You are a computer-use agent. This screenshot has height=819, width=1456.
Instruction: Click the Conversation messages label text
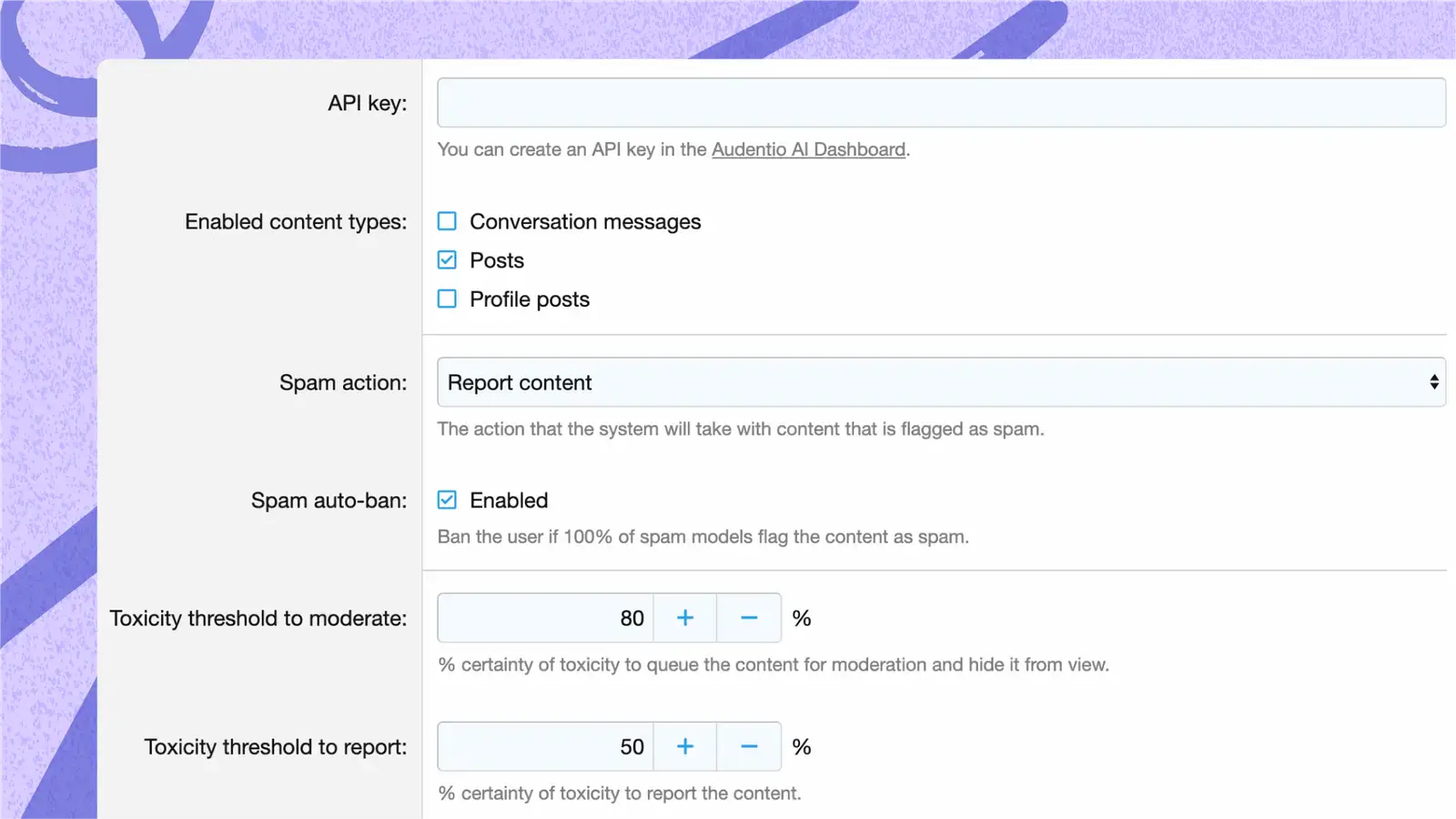(585, 222)
